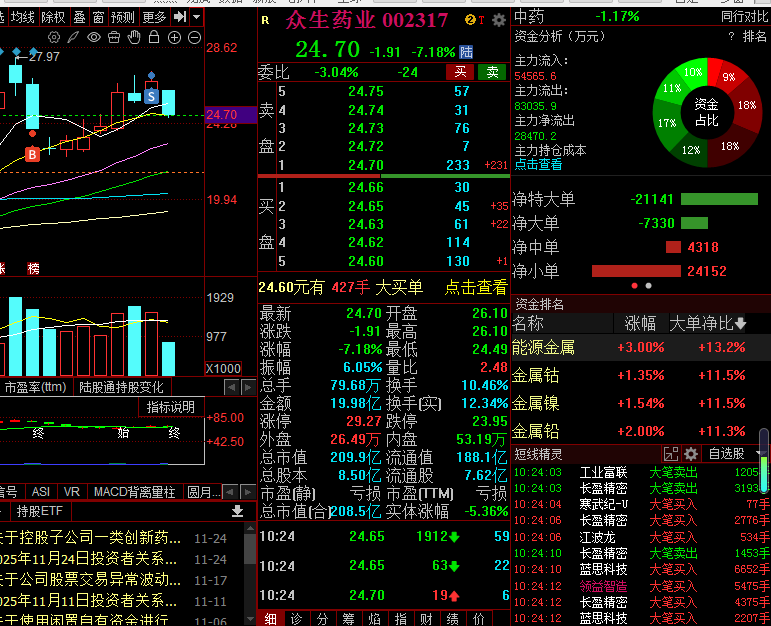Click the 点击查看 large buy order link
Screen dimensions: 771x626
pyautogui.click(x=475, y=287)
